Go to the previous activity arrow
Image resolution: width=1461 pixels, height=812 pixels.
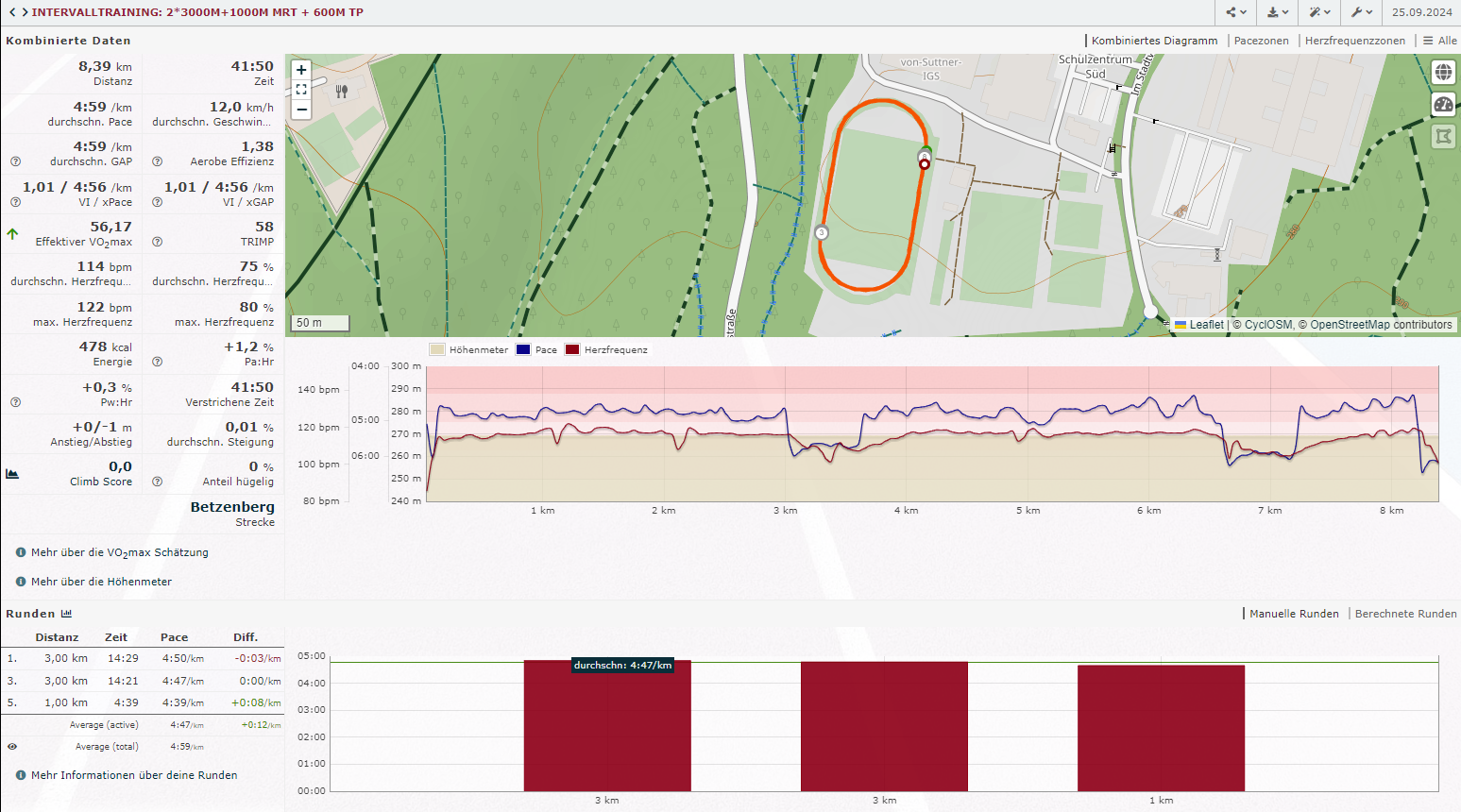[12, 12]
